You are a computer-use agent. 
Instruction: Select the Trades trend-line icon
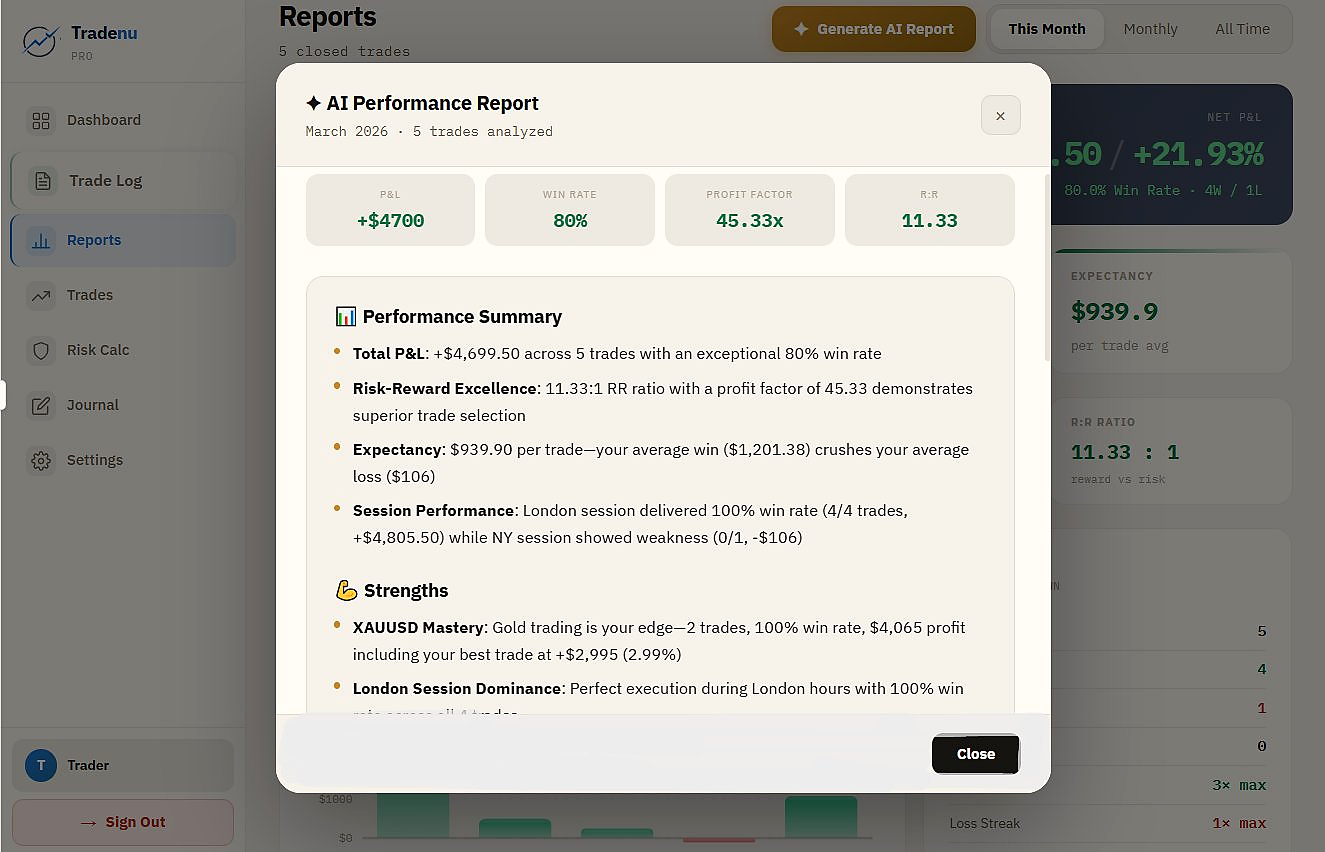[41, 295]
